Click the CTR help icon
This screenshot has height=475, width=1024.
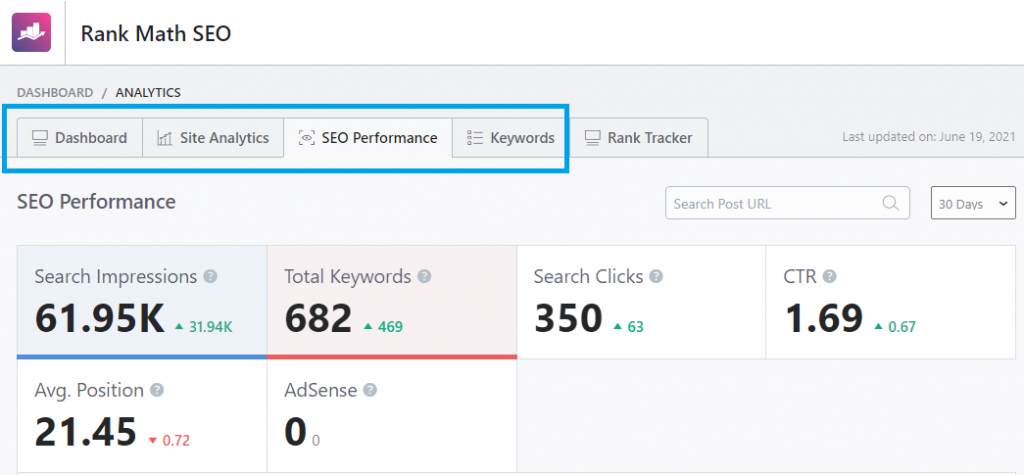click(829, 276)
